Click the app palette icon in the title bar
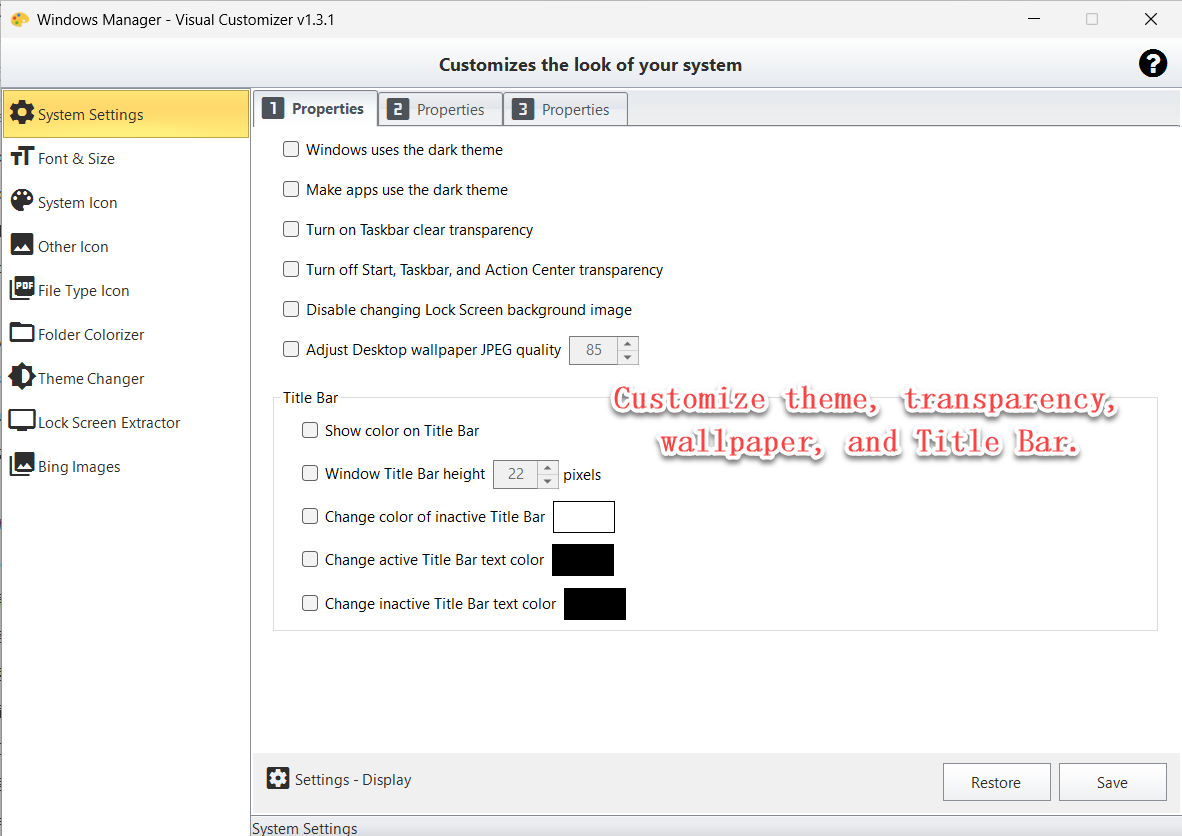Screen dimensions: 1182x836 tap(20, 20)
